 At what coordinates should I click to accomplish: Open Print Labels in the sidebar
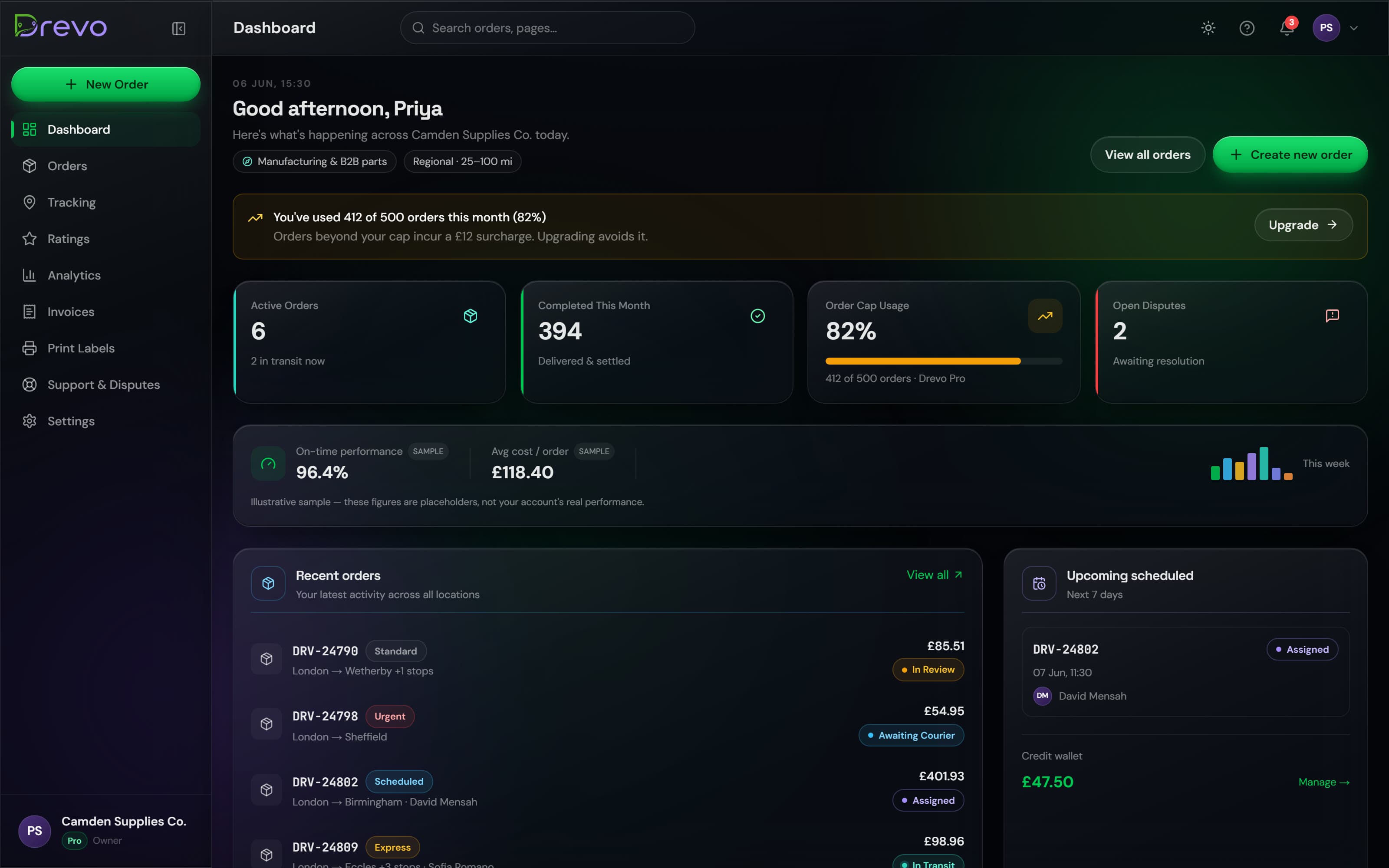pos(105,348)
